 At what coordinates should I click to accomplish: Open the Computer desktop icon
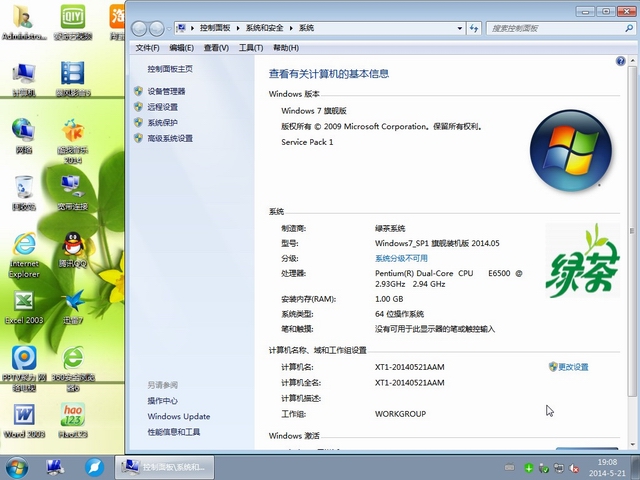[24, 80]
